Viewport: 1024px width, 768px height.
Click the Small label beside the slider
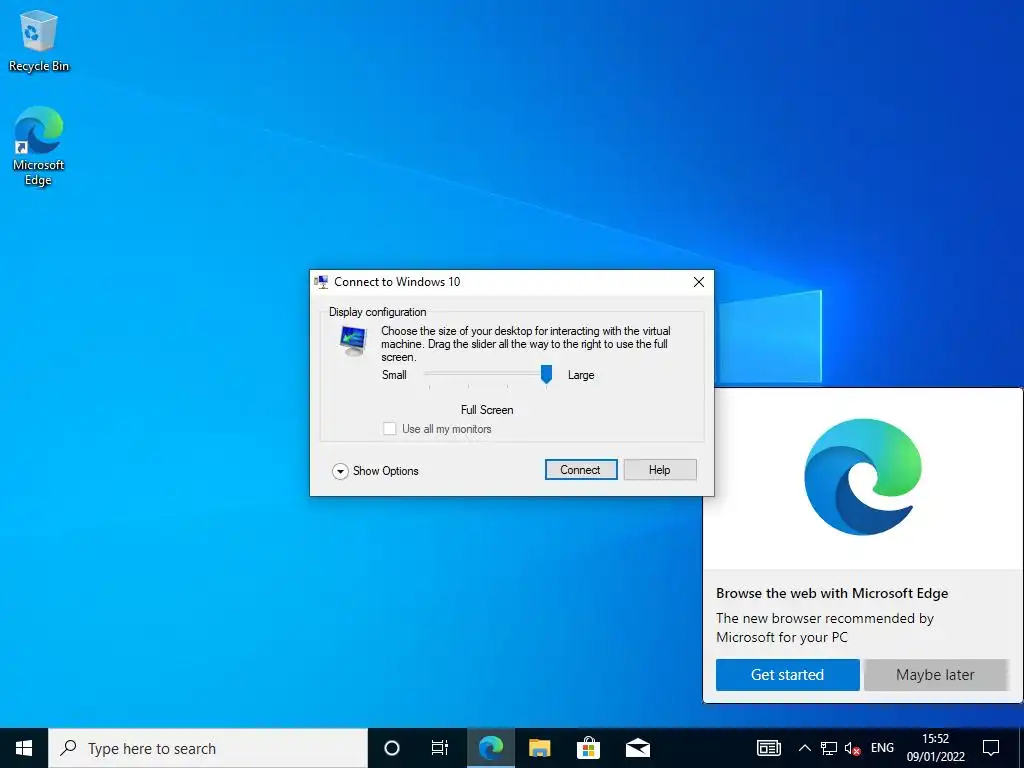(x=394, y=375)
